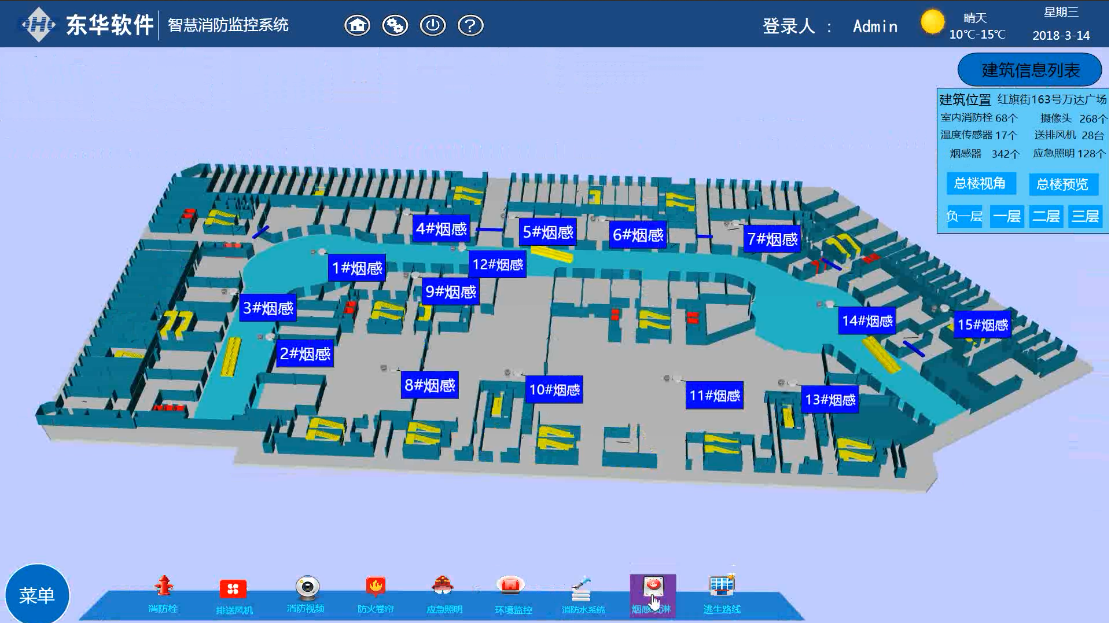Image resolution: width=1109 pixels, height=623 pixels.
Task: Click the 总楼视角 button
Action: coord(981,184)
